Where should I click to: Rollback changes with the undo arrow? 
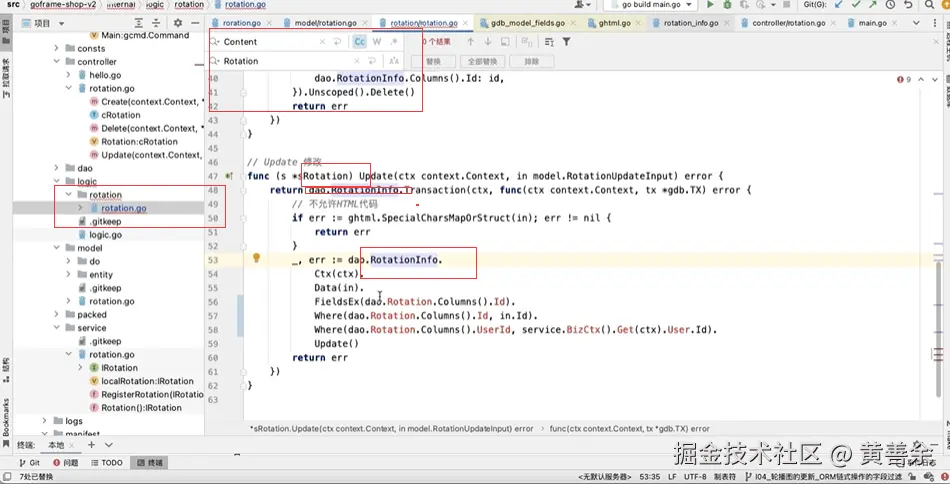(x=908, y=4)
